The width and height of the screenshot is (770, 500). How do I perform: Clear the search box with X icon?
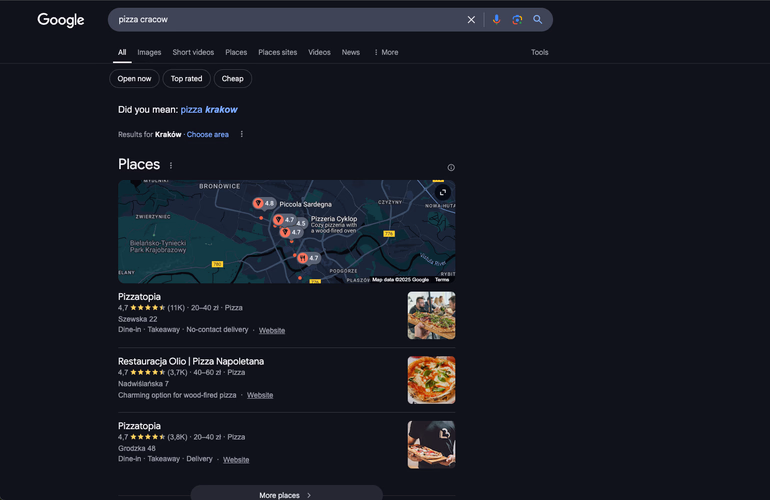pyautogui.click(x=471, y=20)
